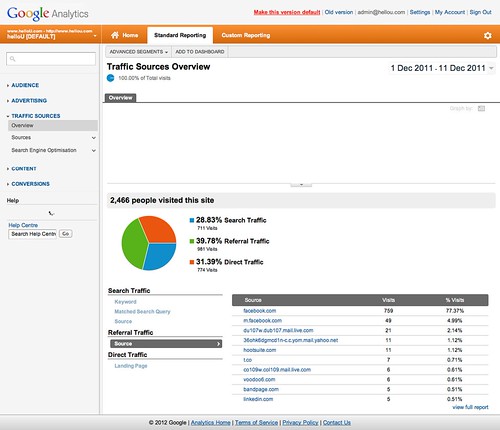Expand Search Engine Optimisation chevron
Viewport: 500px width, 430px height.
point(94,150)
